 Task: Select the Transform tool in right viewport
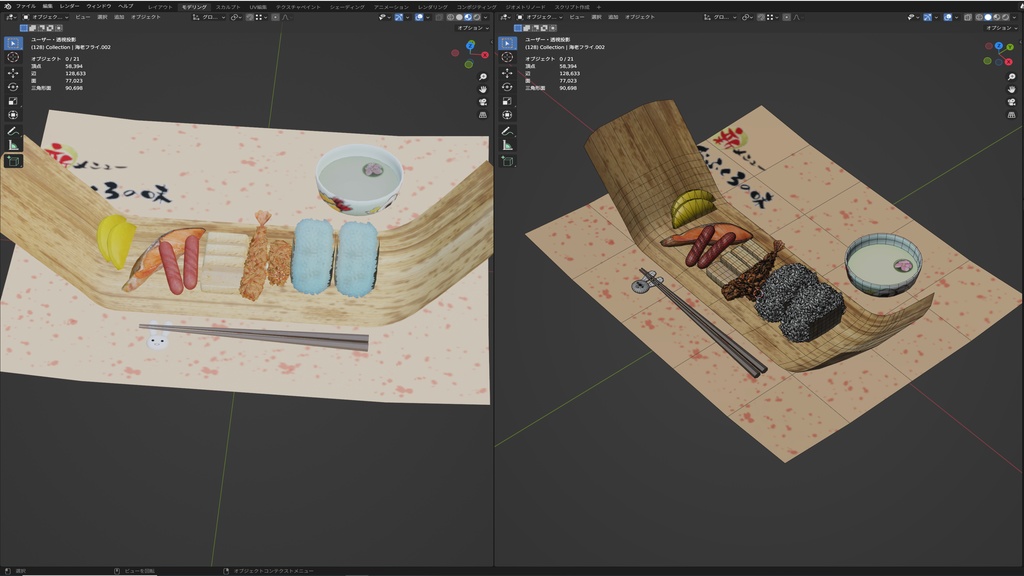(x=507, y=115)
